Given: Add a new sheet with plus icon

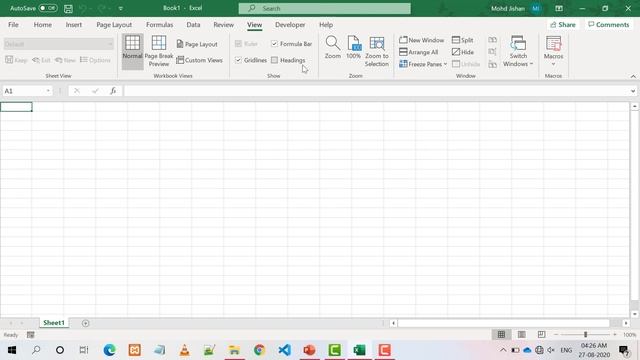Looking at the screenshot, I should point(85,323).
